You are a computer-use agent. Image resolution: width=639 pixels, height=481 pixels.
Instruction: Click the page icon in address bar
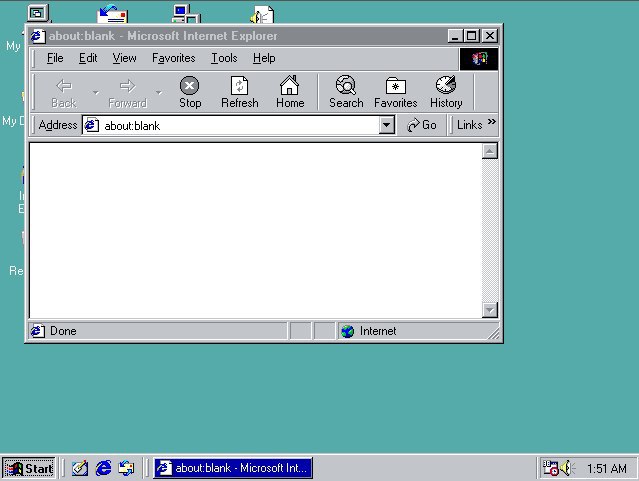tap(91, 125)
